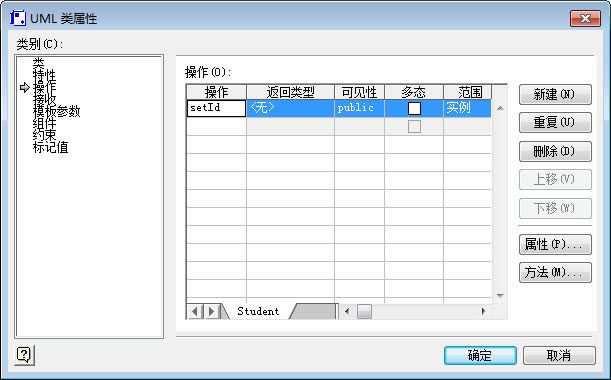The image size is (611, 380).
Task: Click the 返回类型 column header
Action: 290,92
